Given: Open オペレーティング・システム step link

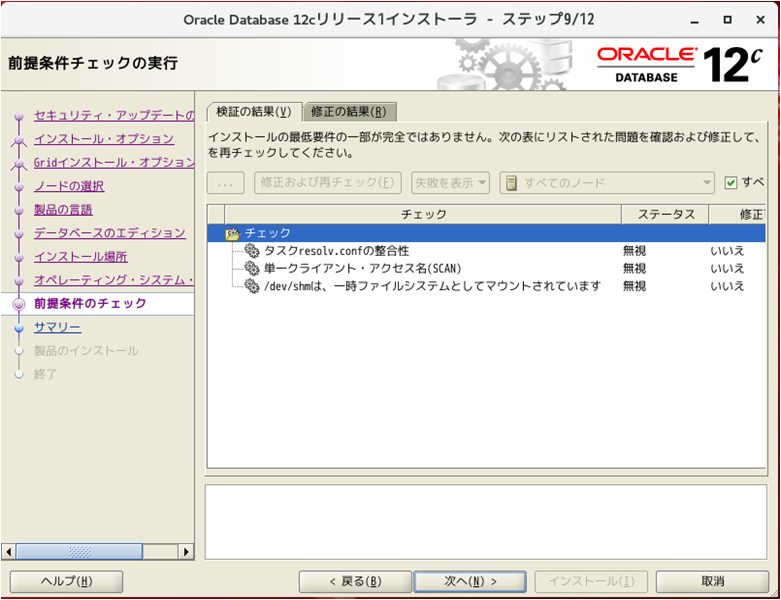Looking at the screenshot, I should [114, 280].
